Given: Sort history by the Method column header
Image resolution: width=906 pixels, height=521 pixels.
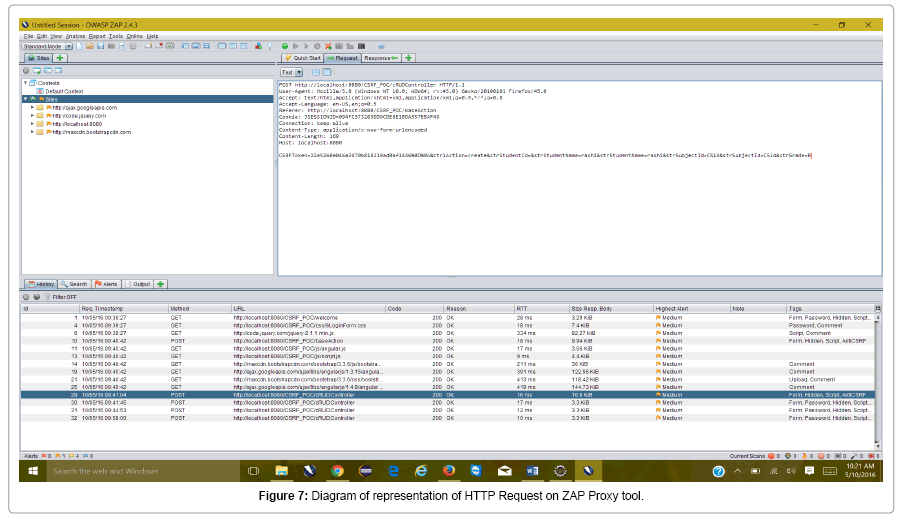Looking at the screenshot, I should pyautogui.click(x=199, y=308).
